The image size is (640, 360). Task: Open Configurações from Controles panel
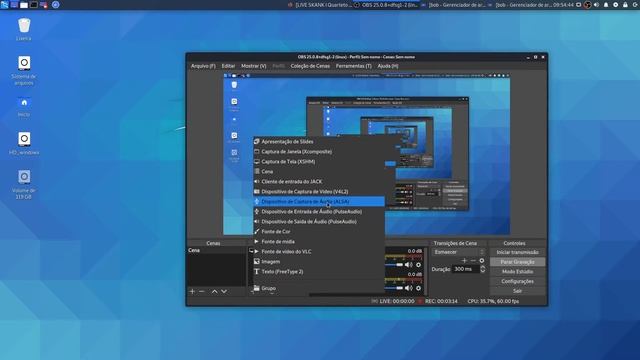tap(518, 281)
